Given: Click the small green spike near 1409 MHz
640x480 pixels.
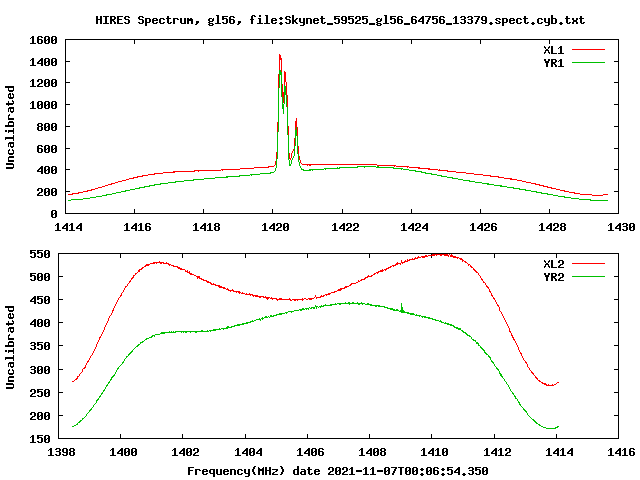Looking at the screenshot, I should click(x=402, y=306).
